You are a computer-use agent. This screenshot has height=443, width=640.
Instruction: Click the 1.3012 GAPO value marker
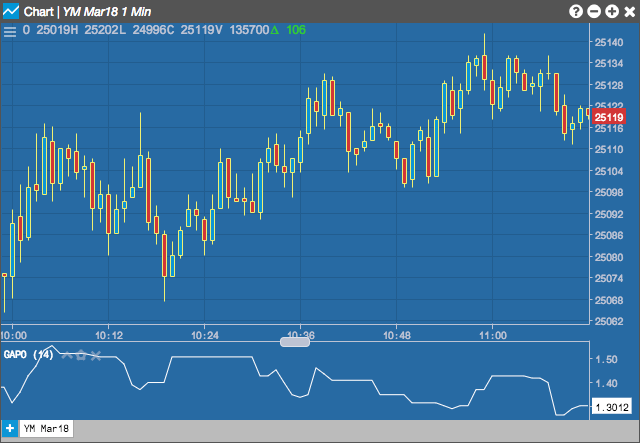(x=611, y=407)
